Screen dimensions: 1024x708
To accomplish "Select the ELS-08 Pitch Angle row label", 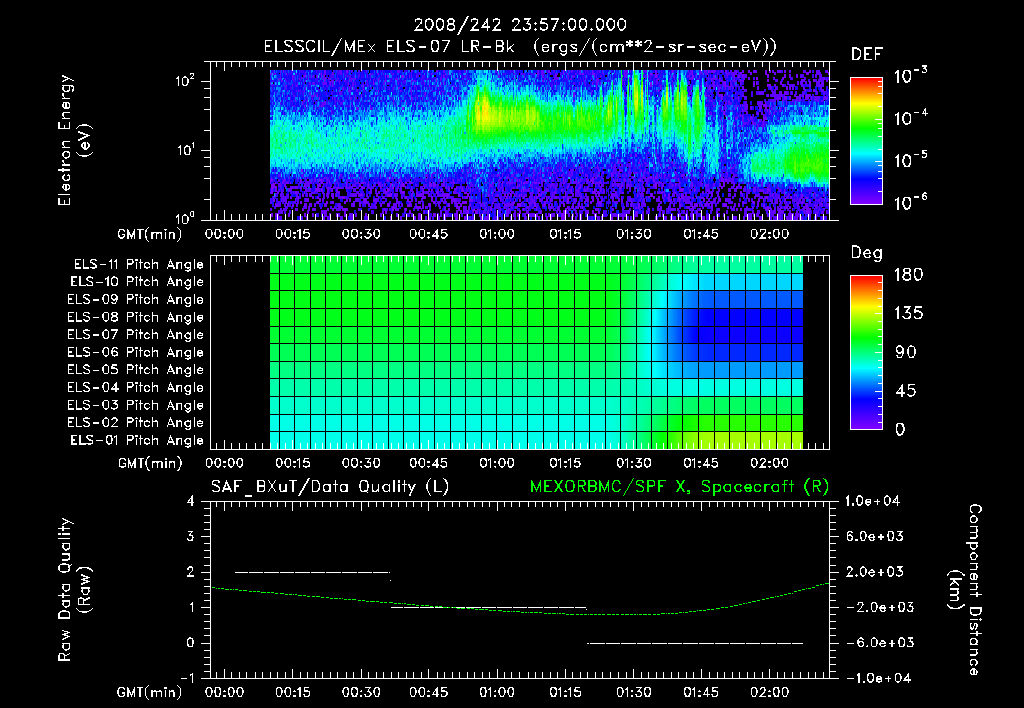I will click(135, 317).
